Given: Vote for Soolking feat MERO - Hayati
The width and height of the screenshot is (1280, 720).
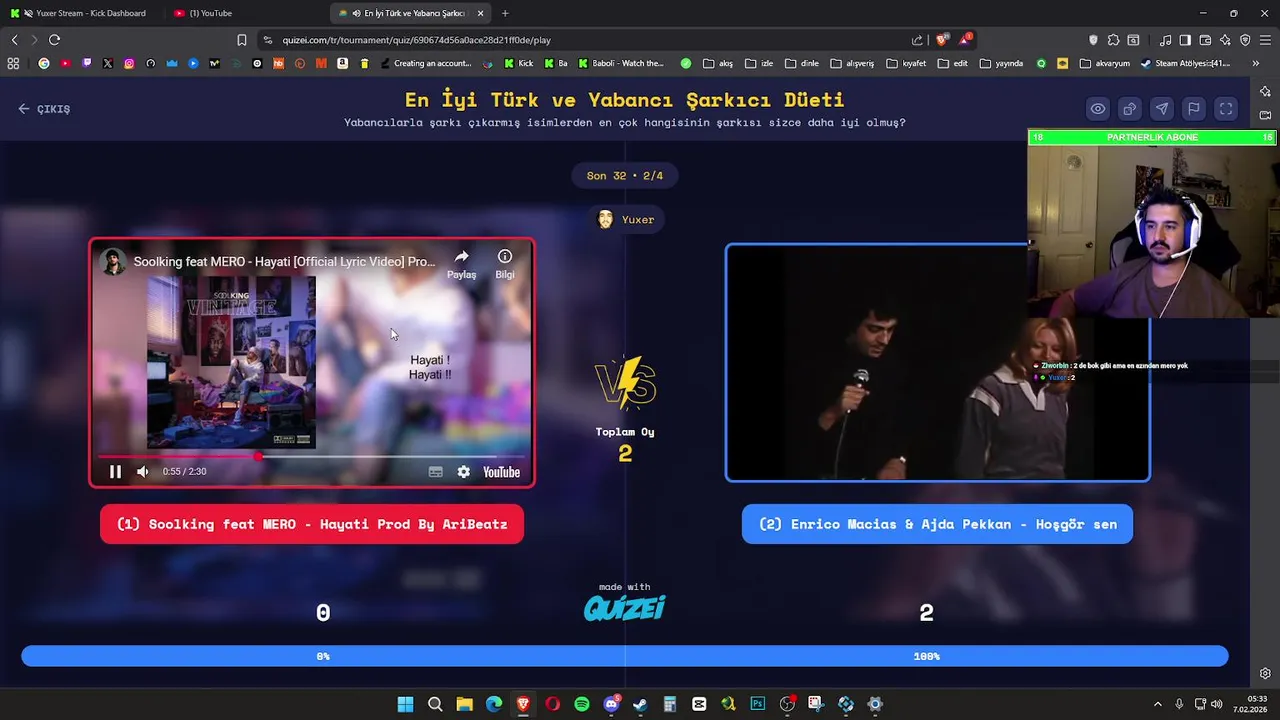Looking at the screenshot, I should coord(312,524).
